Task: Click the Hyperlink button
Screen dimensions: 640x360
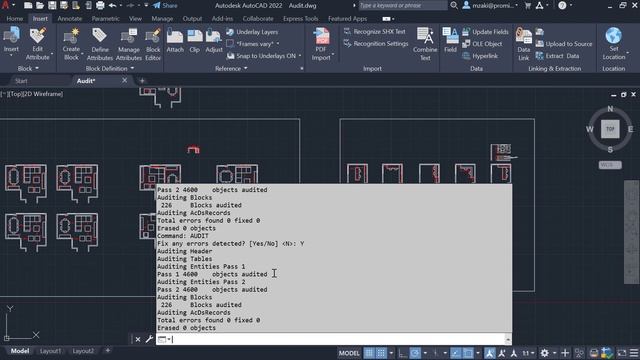Action: coord(480,56)
